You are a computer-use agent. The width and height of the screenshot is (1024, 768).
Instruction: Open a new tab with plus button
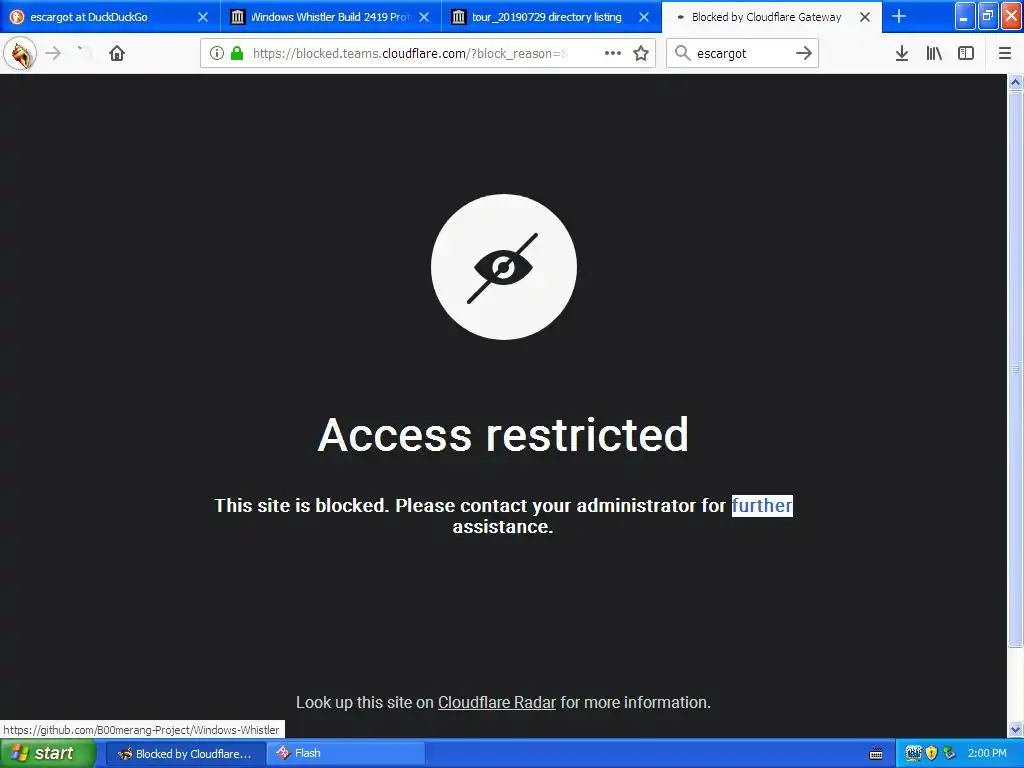click(899, 16)
